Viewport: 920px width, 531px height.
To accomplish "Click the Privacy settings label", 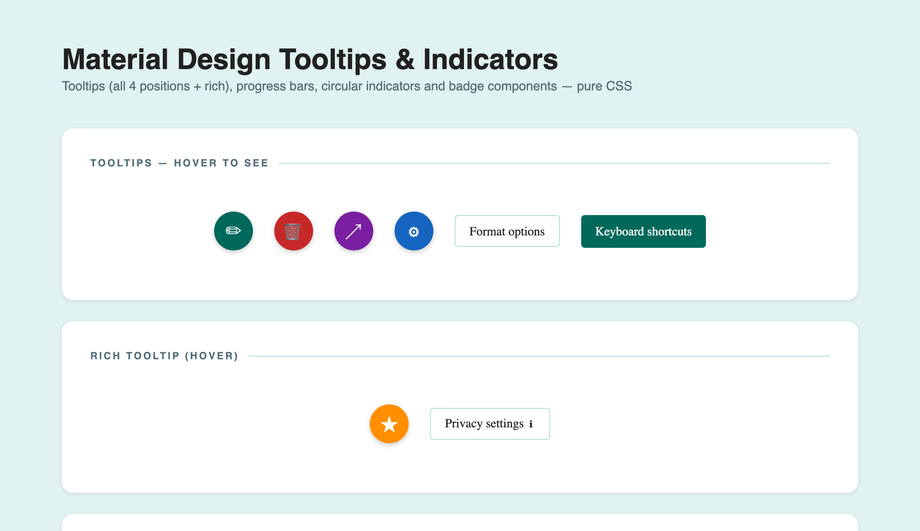I will tap(484, 424).
